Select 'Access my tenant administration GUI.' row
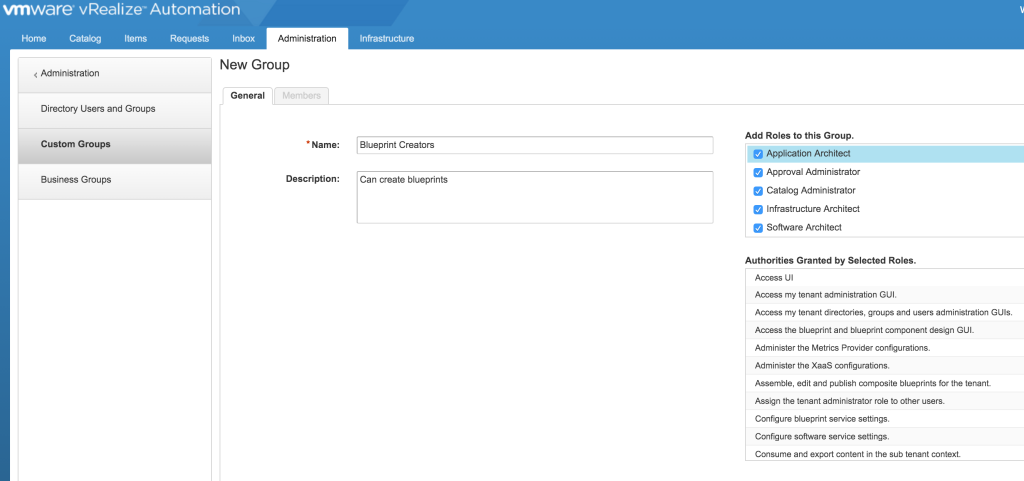 click(884, 295)
